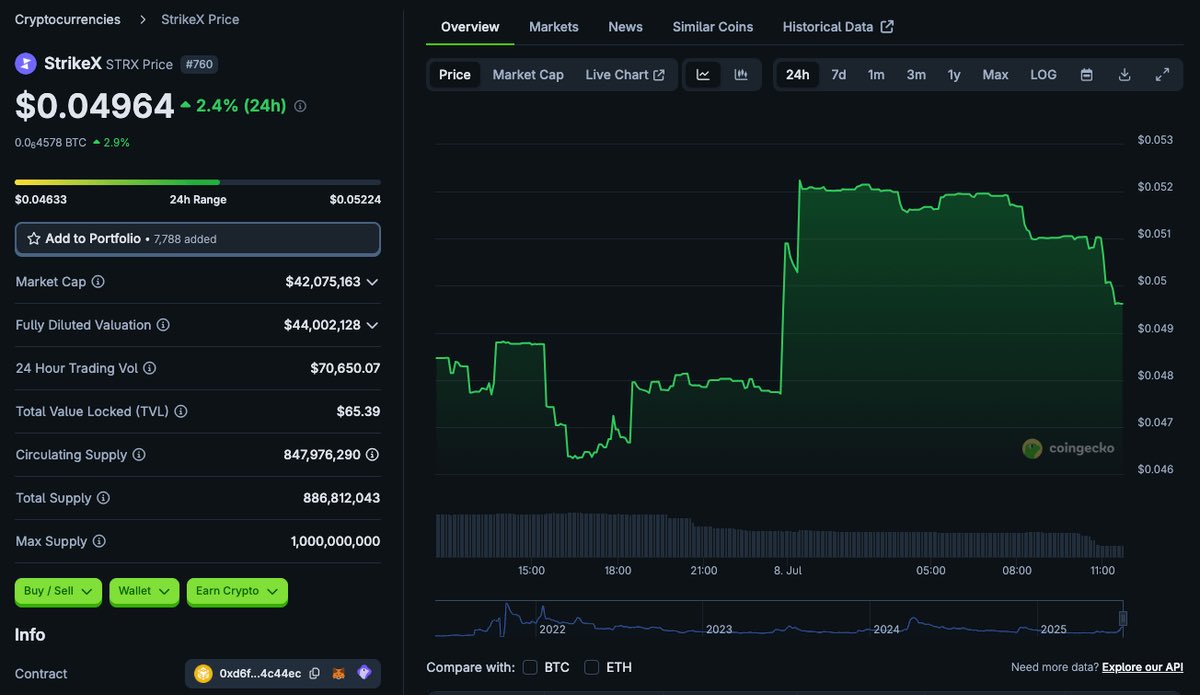Click the 886,812,043 total supply value

pos(342,498)
